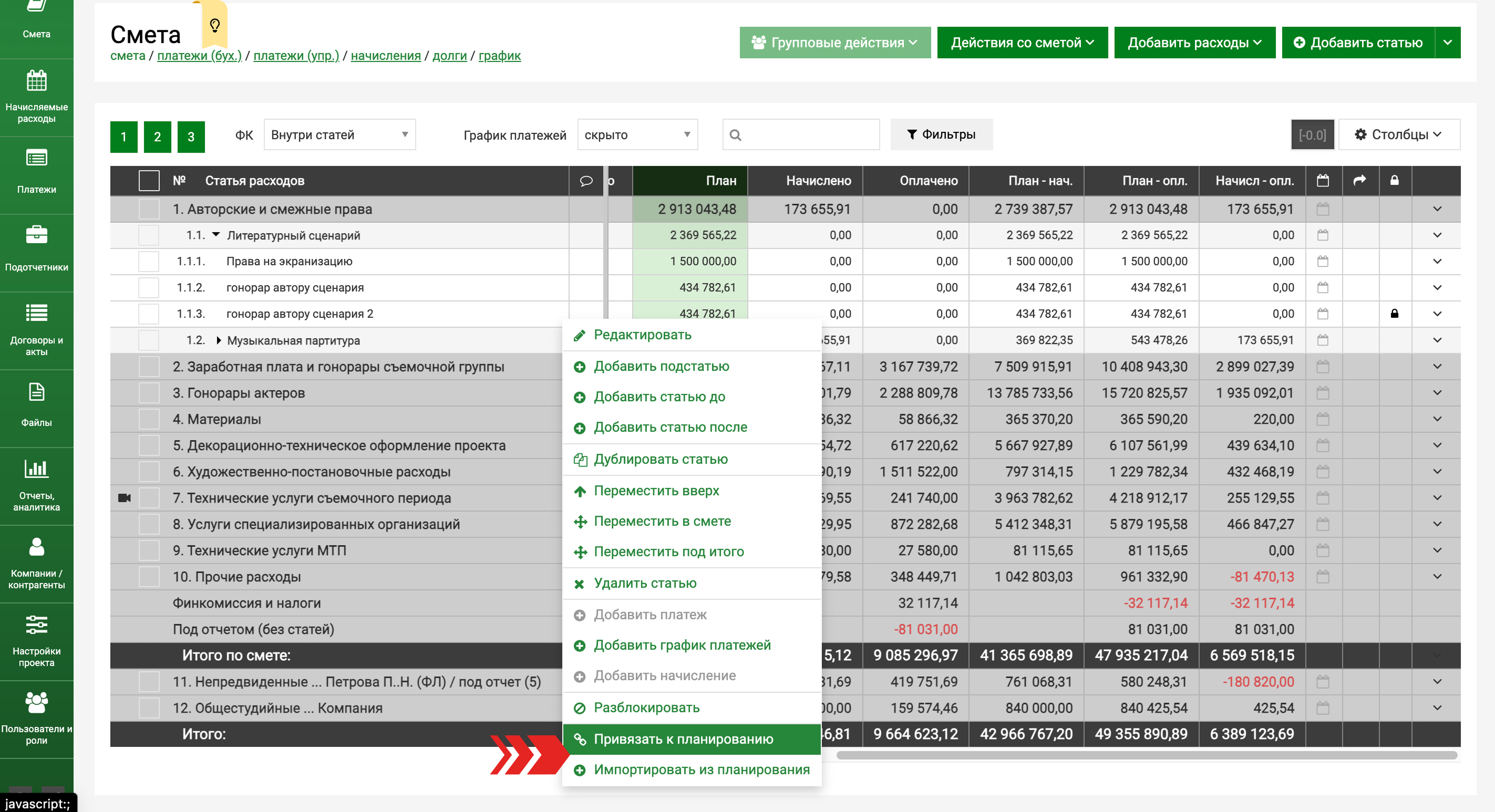Click comment bubble column header icon
The image size is (1495, 812).
pyautogui.click(x=586, y=181)
